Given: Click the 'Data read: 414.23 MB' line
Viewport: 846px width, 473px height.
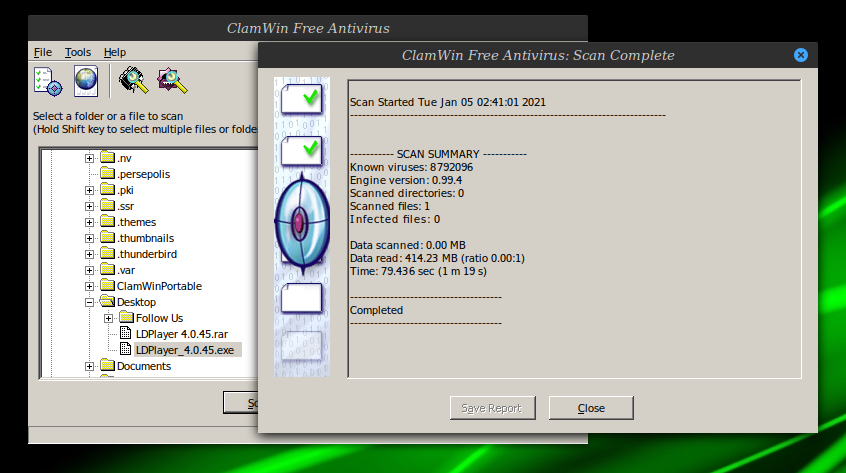Looking at the screenshot, I should pyautogui.click(x=437, y=258).
